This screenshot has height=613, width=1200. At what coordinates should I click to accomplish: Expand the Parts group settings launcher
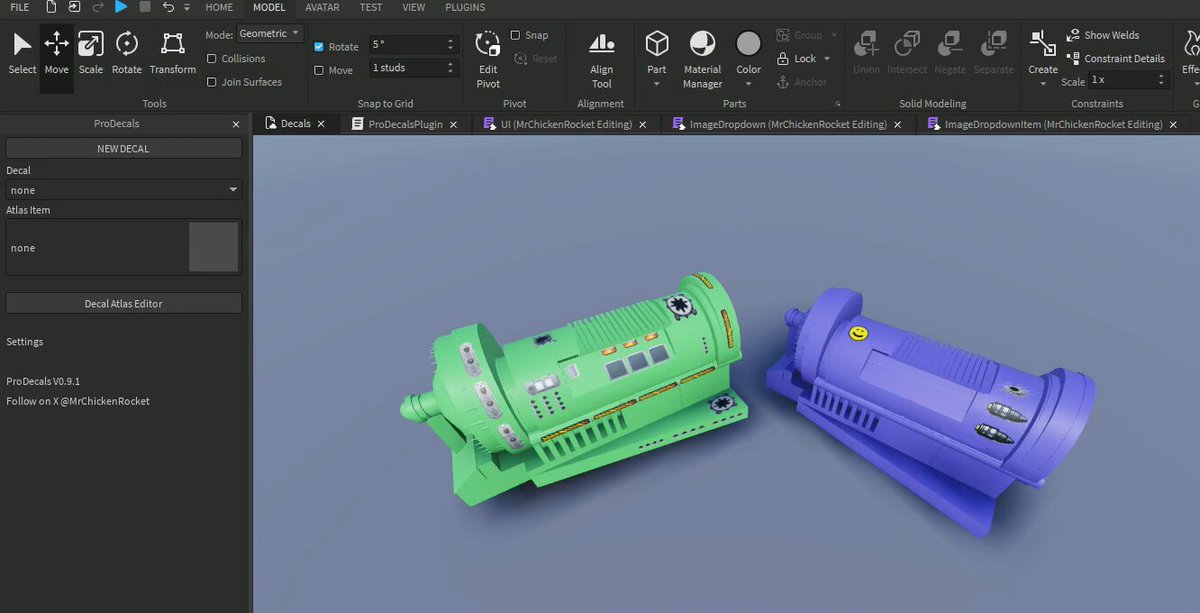(836, 104)
